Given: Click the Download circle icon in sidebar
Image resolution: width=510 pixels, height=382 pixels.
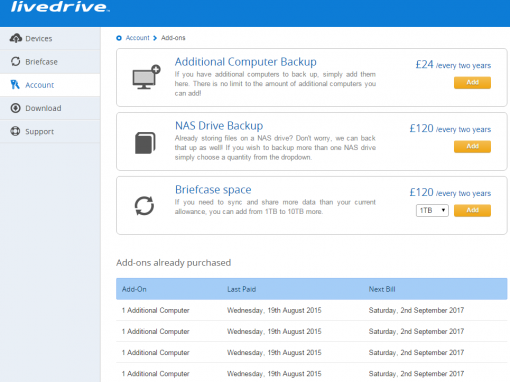Looking at the screenshot, I should click(15, 108).
